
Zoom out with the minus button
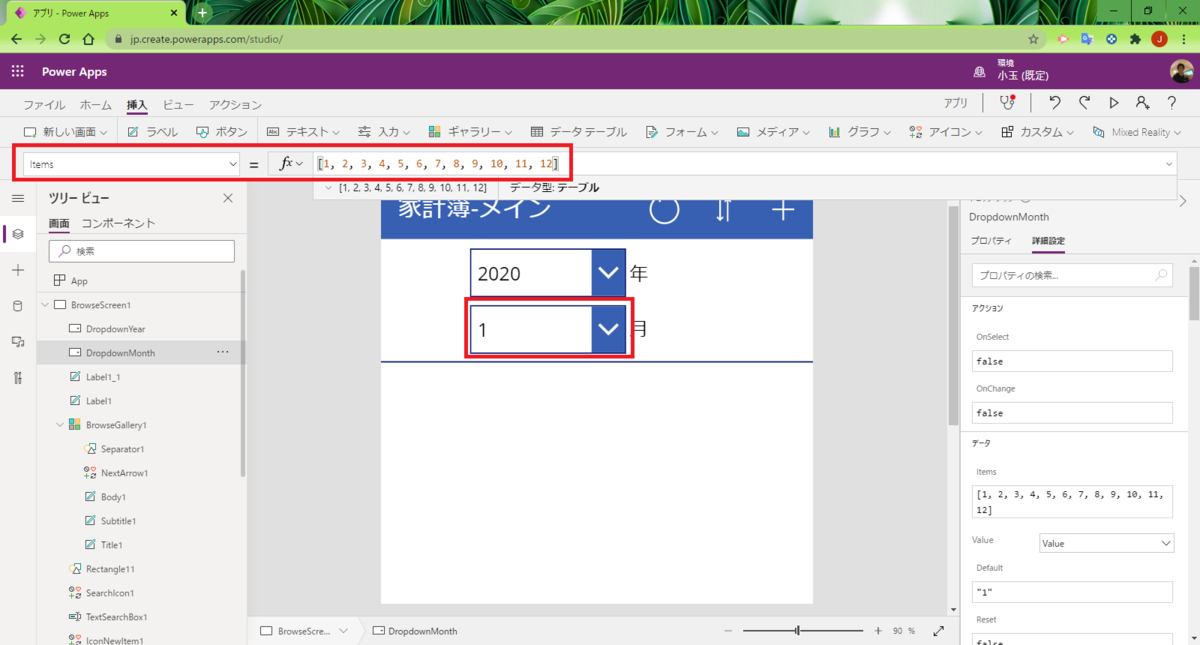728,631
